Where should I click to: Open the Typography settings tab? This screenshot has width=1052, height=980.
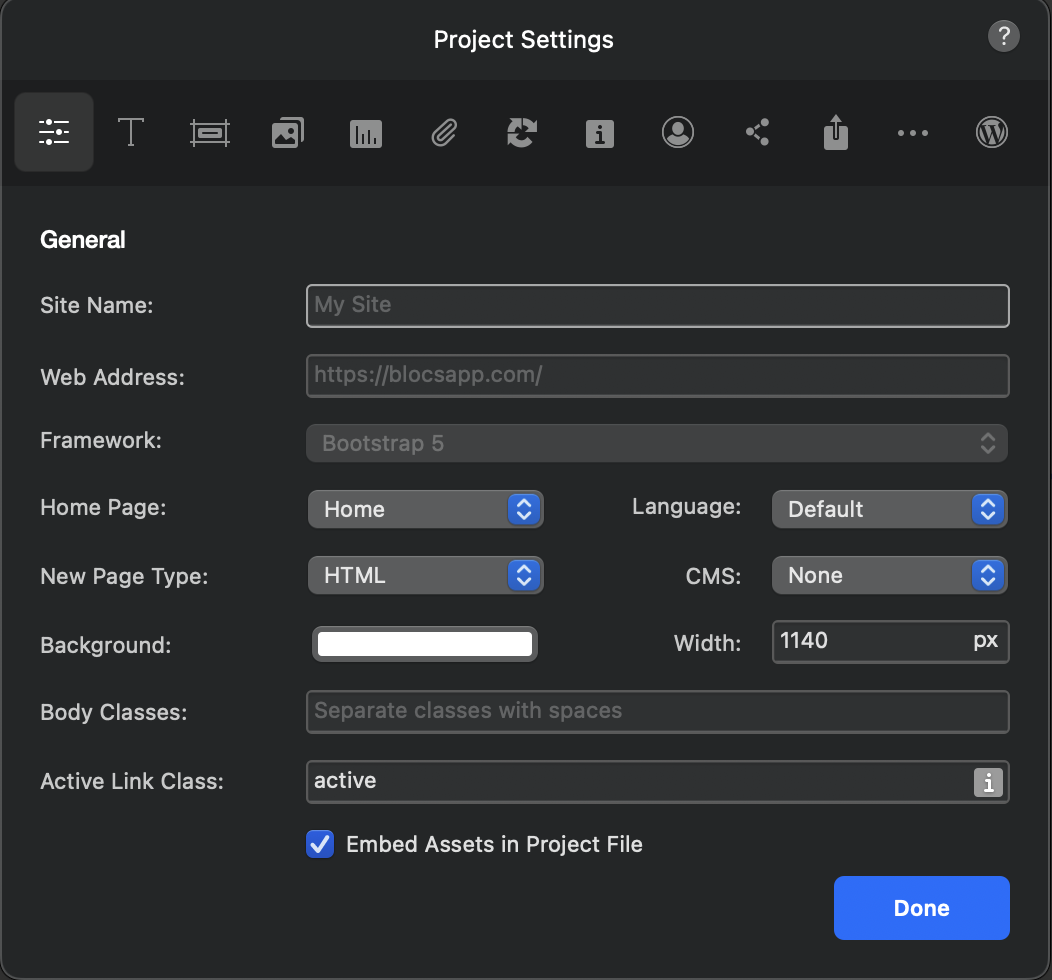[x=131, y=132]
